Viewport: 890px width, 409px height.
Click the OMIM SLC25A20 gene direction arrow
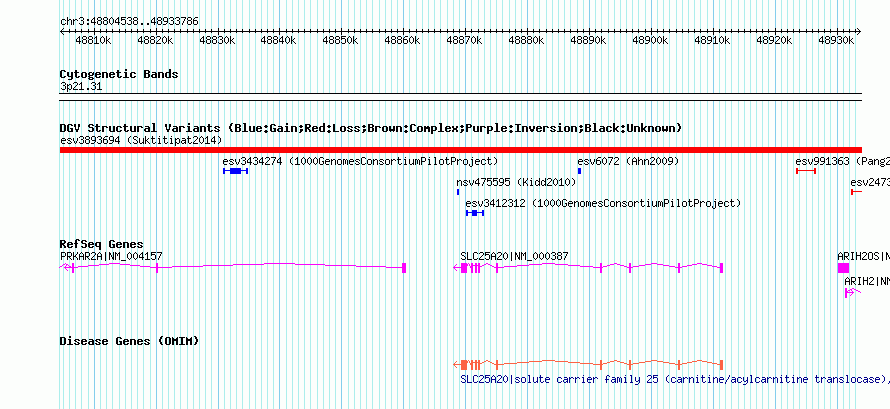(x=457, y=365)
